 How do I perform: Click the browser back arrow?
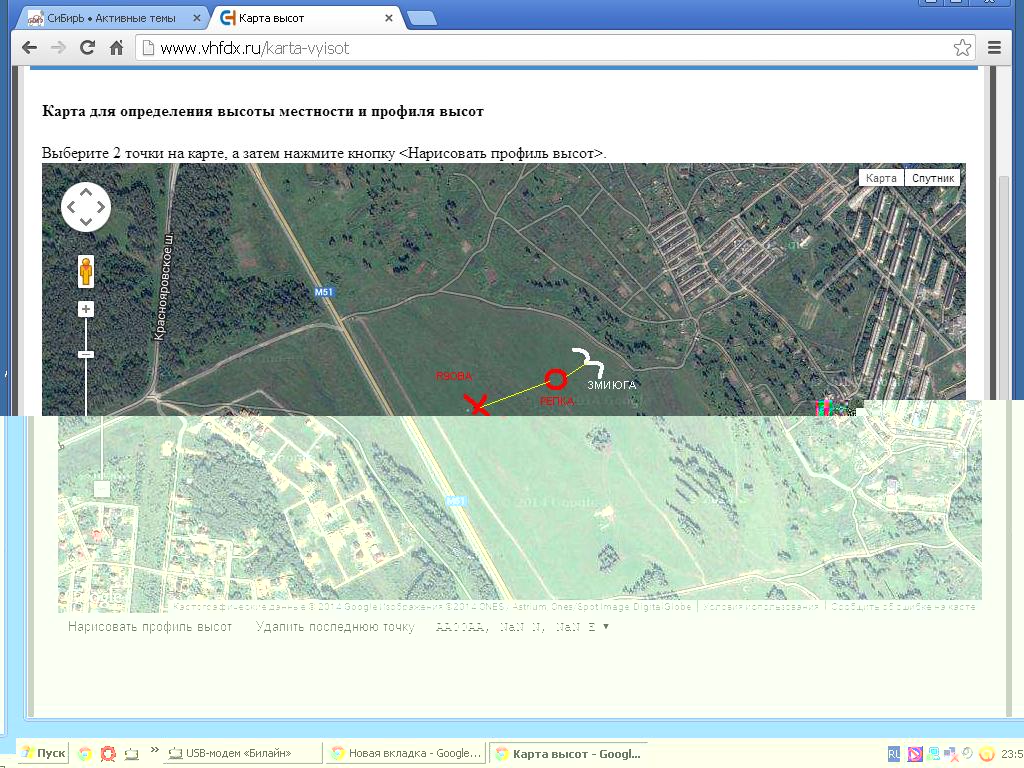[x=29, y=48]
